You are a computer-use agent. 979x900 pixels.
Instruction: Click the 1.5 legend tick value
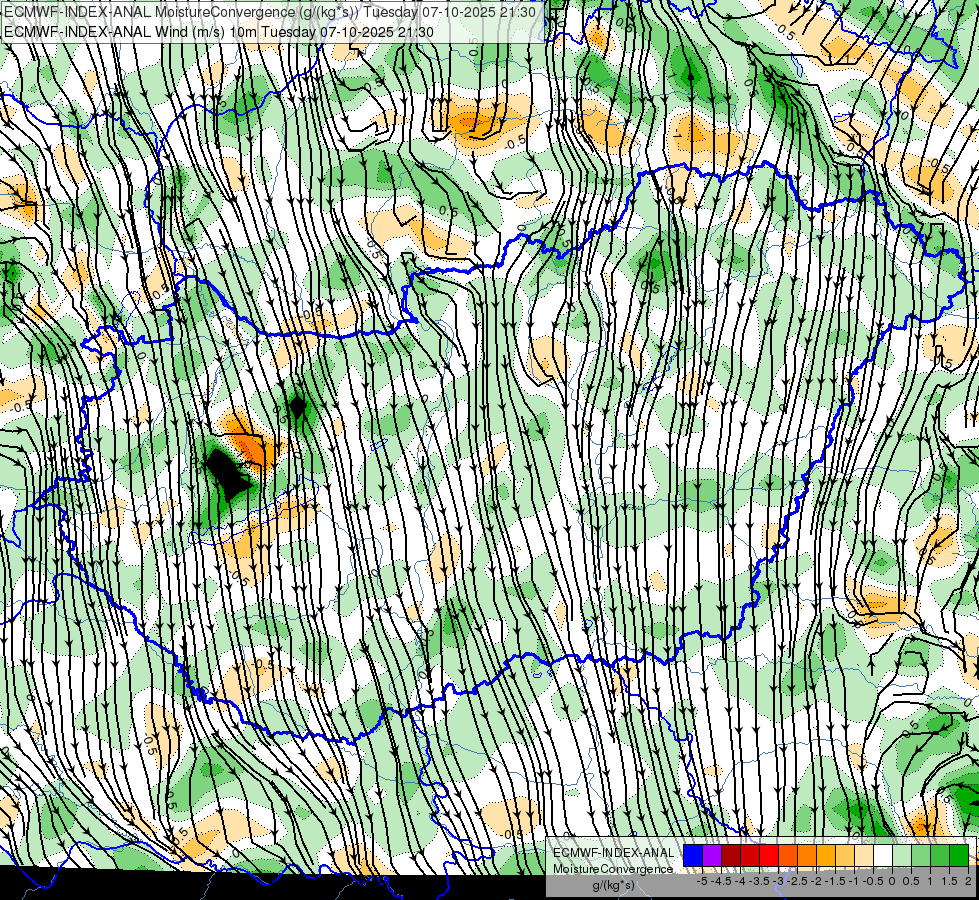coord(948,881)
